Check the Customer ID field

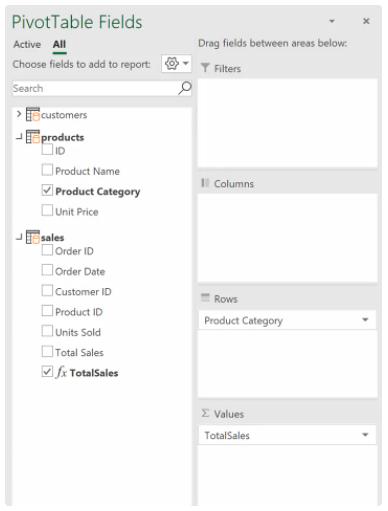[47, 290]
